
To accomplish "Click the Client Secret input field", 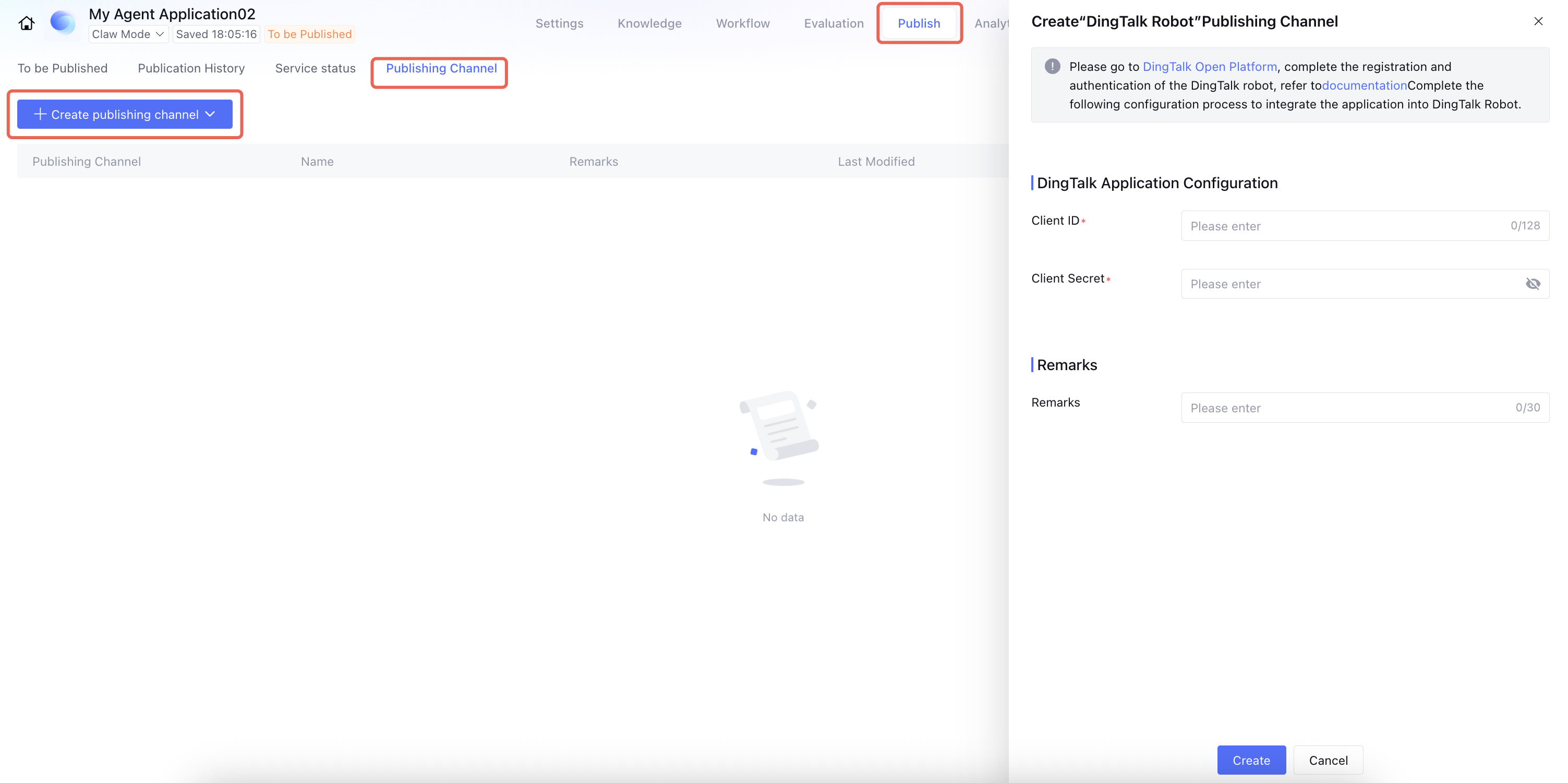I will coord(1365,284).
